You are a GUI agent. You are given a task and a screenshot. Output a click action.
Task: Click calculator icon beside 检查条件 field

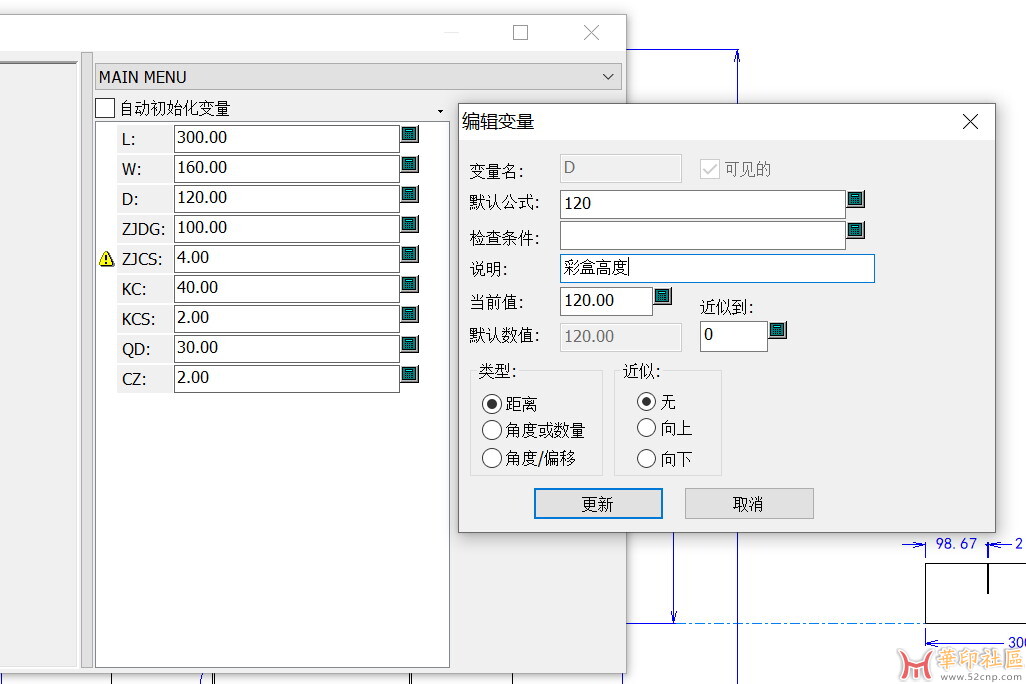pyautogui.click(x=855, y=231)
